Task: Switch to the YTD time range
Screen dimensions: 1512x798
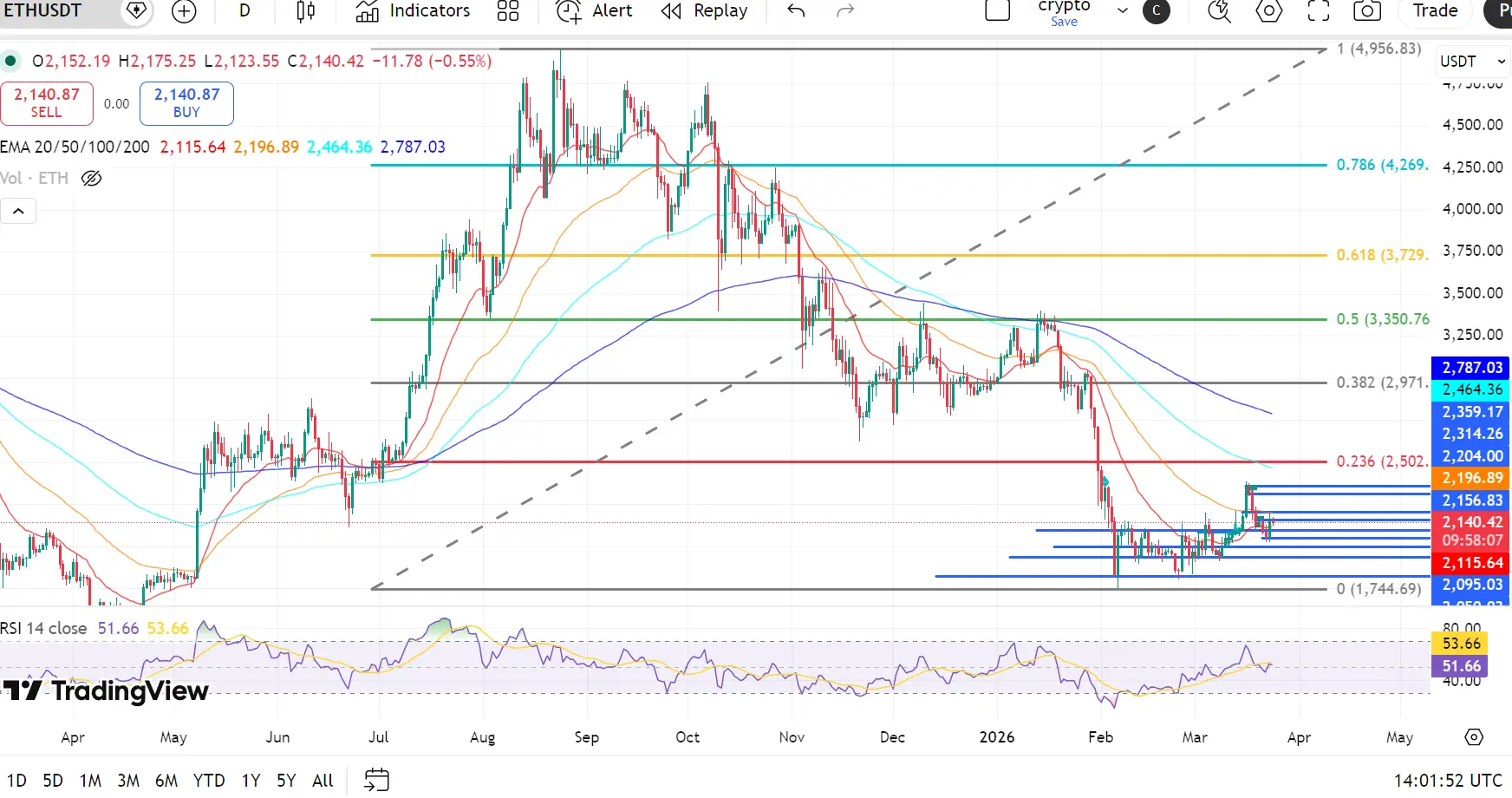Action: click(x=209, y=781)
